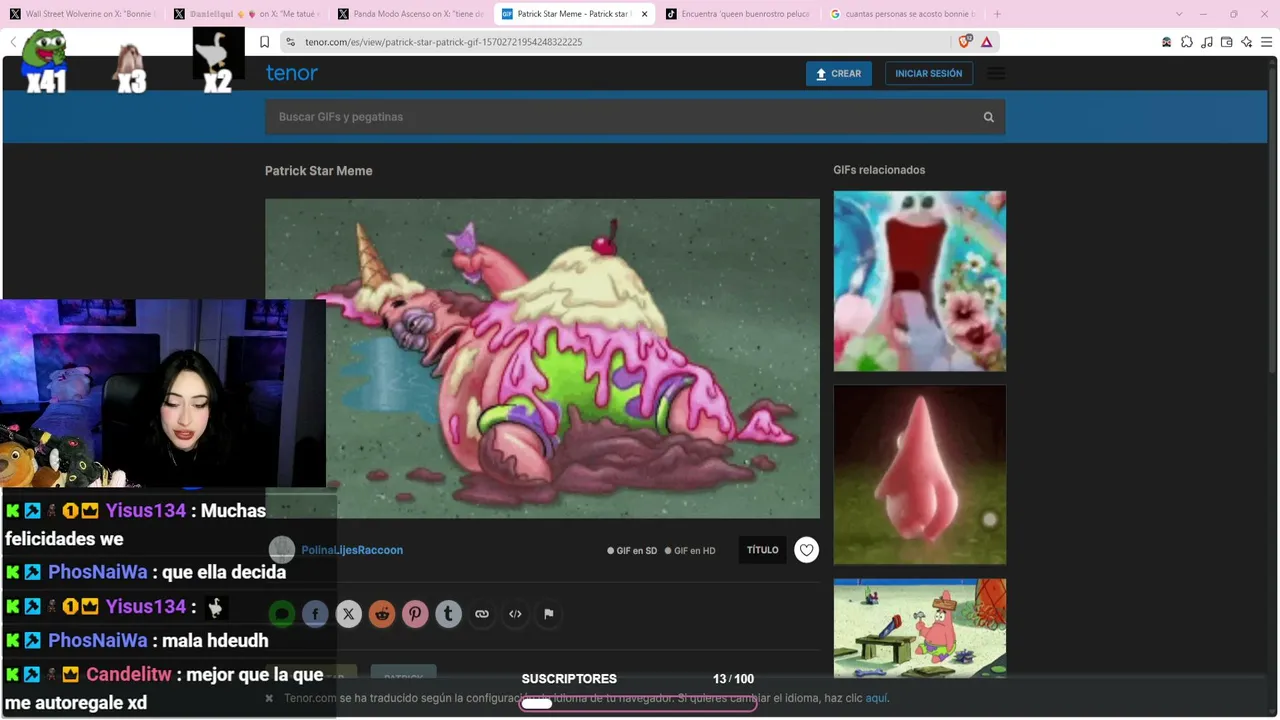This screenshot has height=720, width=1280.
Task: Share the GIF on X
Action: pos(348,614)
